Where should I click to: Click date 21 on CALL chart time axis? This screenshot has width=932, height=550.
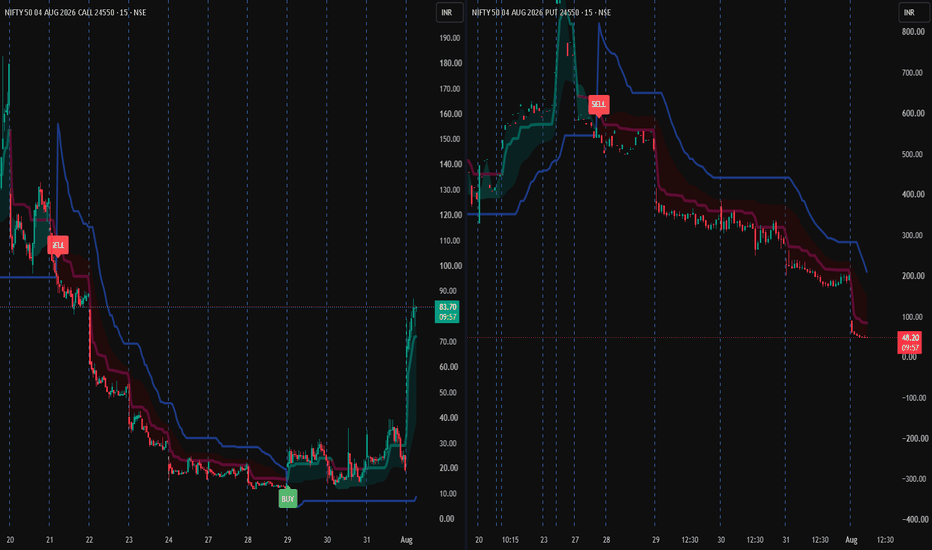pos(49,540)
